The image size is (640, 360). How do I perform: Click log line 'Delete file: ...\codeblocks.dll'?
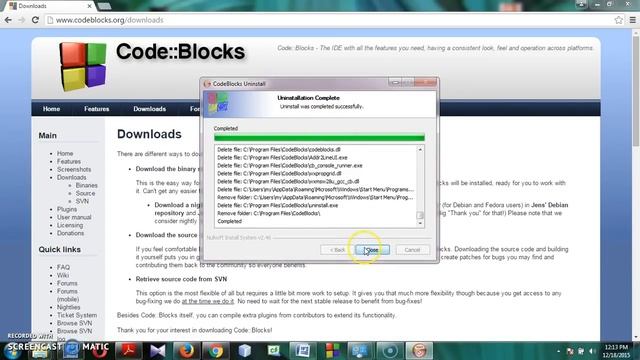coord(279,150)
